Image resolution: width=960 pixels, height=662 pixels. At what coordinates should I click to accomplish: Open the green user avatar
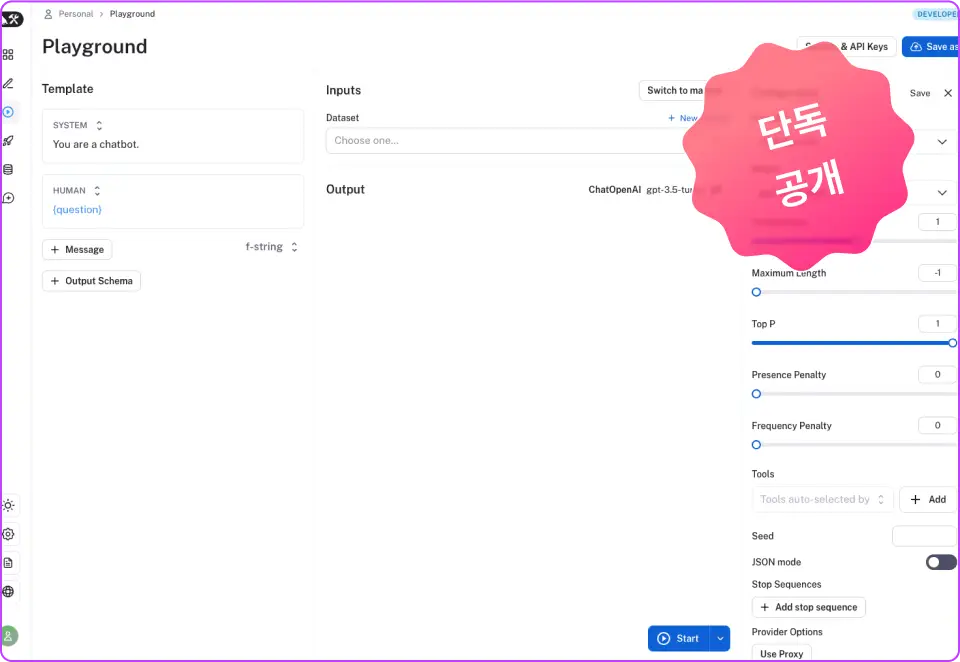(x=9, y=636)
